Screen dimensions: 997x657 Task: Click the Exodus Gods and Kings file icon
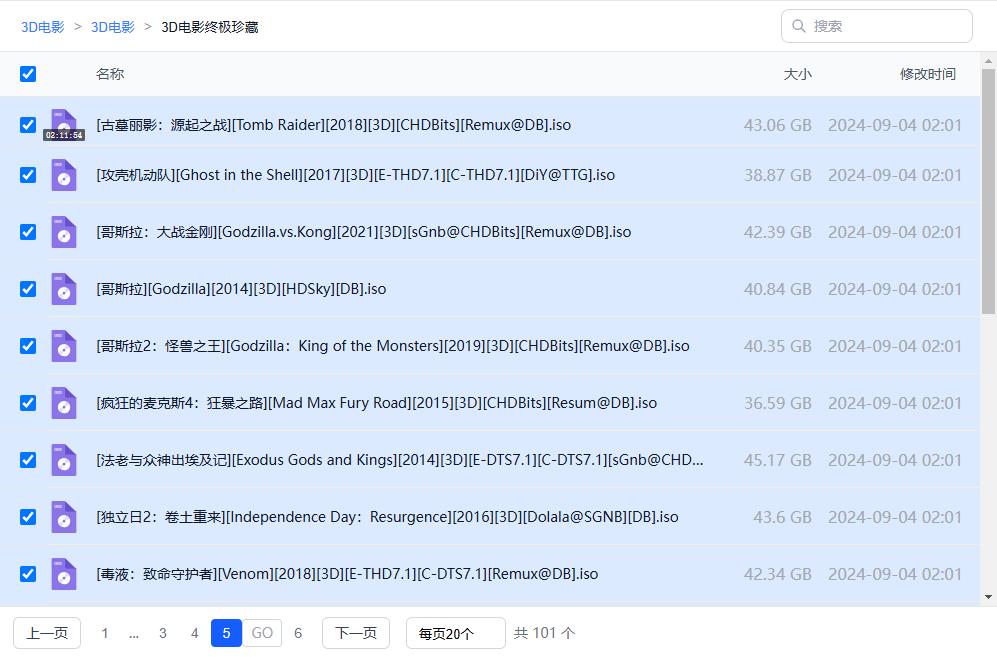coord(64,460)
